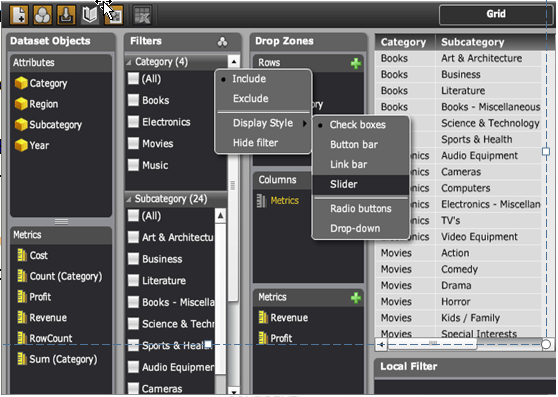Select Radio buttons display style

pos(361,208)
